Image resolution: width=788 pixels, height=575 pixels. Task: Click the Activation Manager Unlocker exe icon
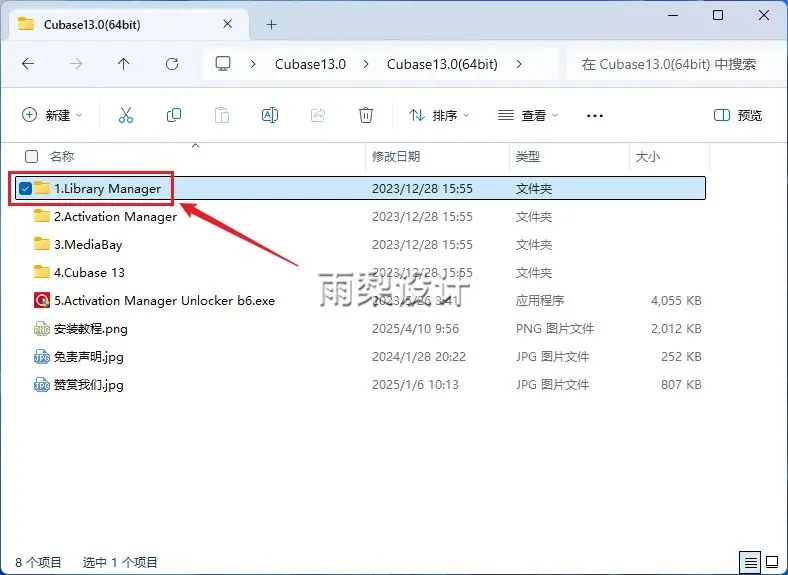pos(42,300)
